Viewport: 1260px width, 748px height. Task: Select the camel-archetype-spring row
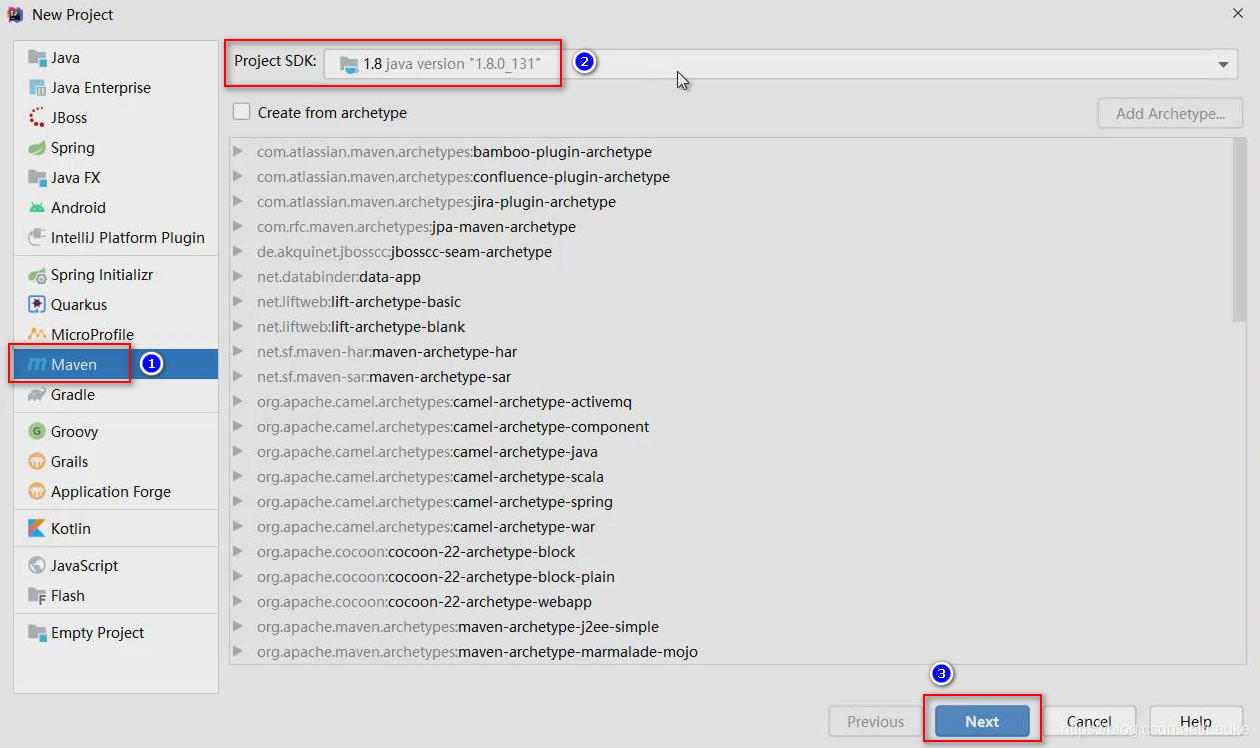click(731, 502)
